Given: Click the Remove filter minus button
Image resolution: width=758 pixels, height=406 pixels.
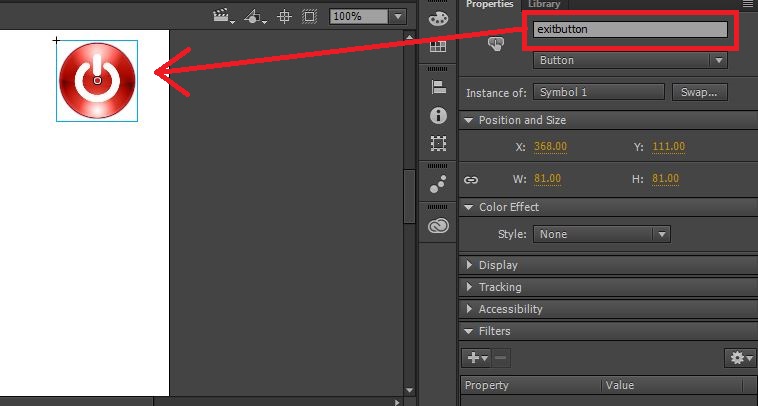Looking at the screenshot, I should point(501,358).
